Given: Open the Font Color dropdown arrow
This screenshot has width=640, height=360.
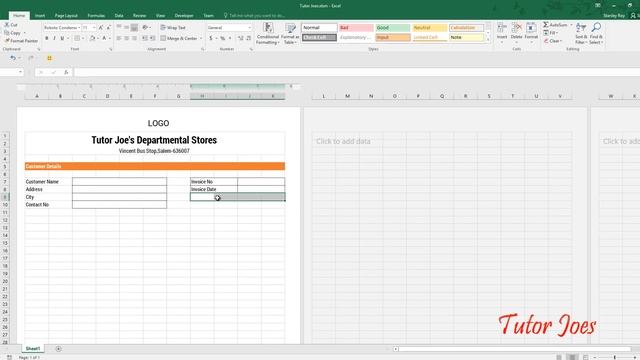Looking at the screenshot, I should click(x=110, y=38).
